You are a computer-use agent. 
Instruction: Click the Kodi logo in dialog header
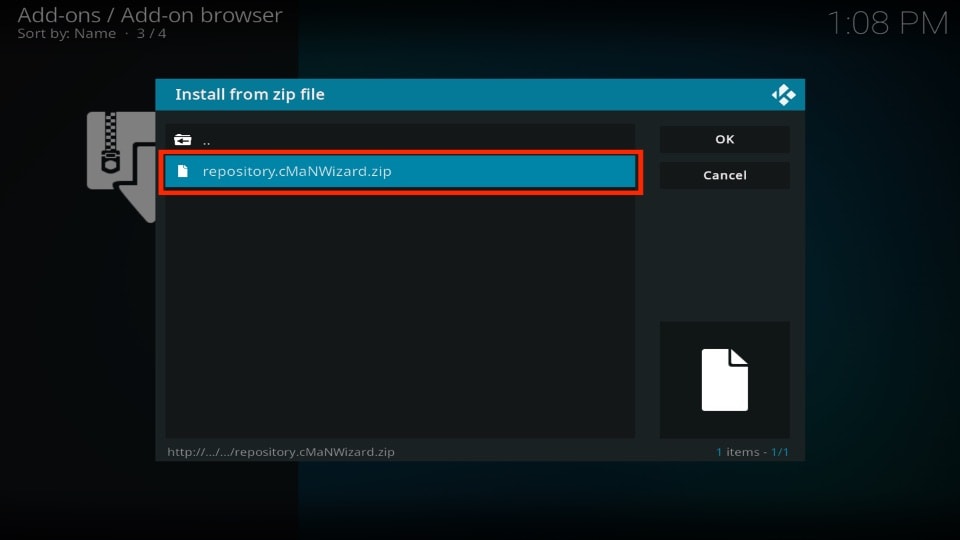pyautogui.click(x=783, y=95)
